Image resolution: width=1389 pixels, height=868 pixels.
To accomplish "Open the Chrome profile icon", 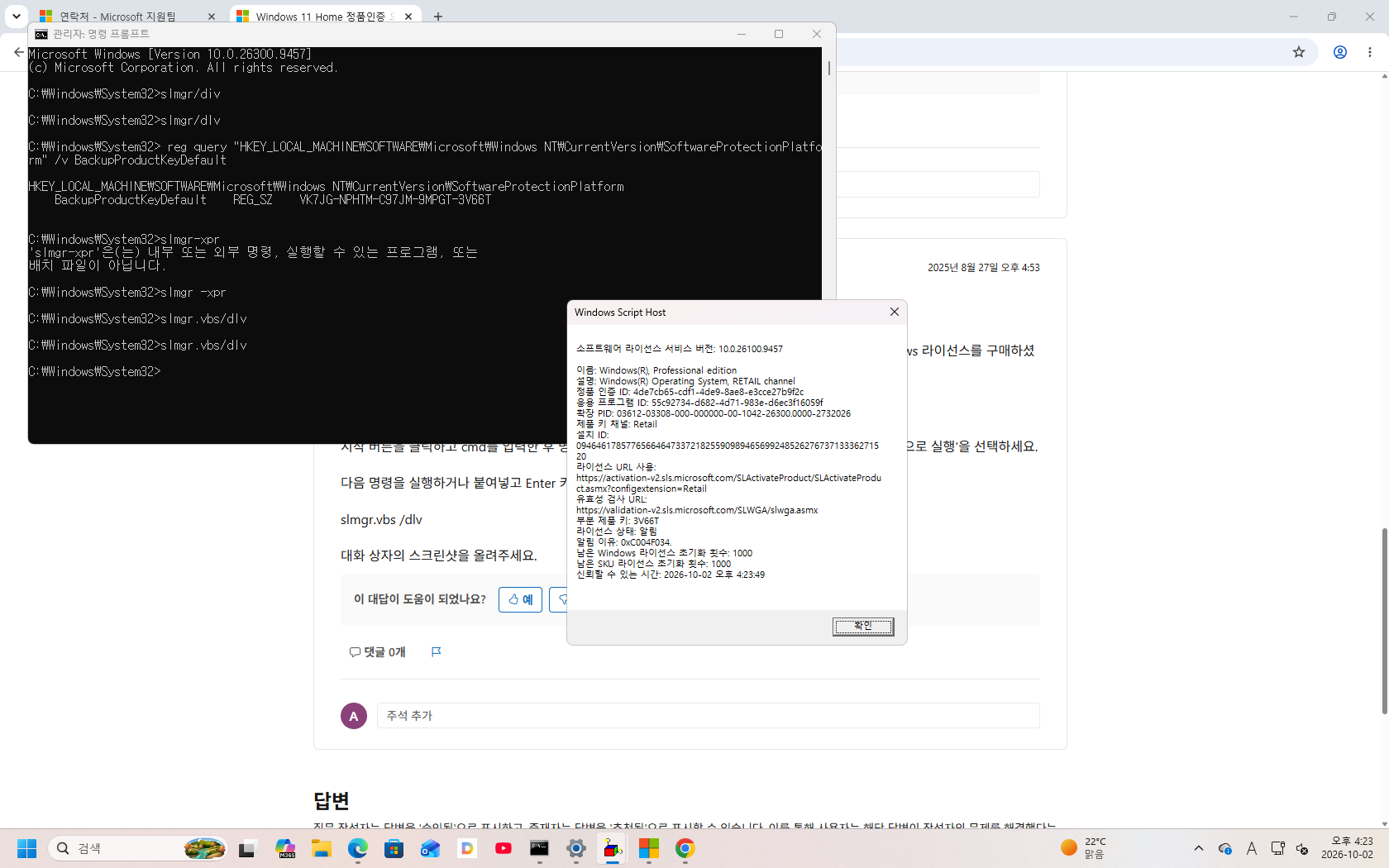I will 1340,52.
